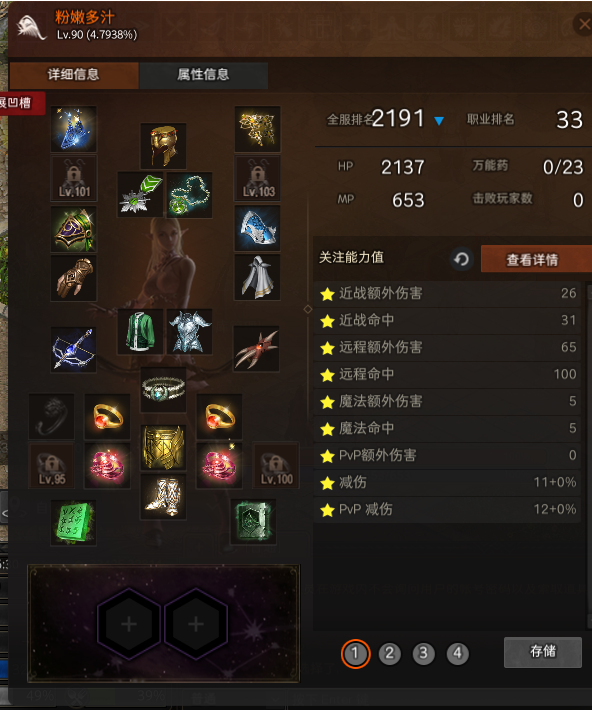The image size is (592, 710).
Task: Add item to first hexagon slot
Action: tap(129, 624)
